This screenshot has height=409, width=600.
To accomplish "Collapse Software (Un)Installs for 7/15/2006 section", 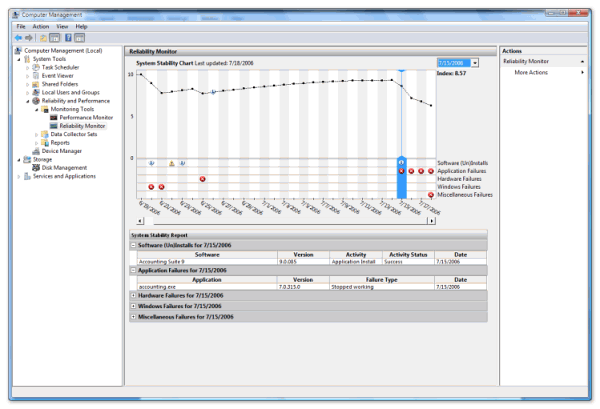I will (x=133, y=245).
